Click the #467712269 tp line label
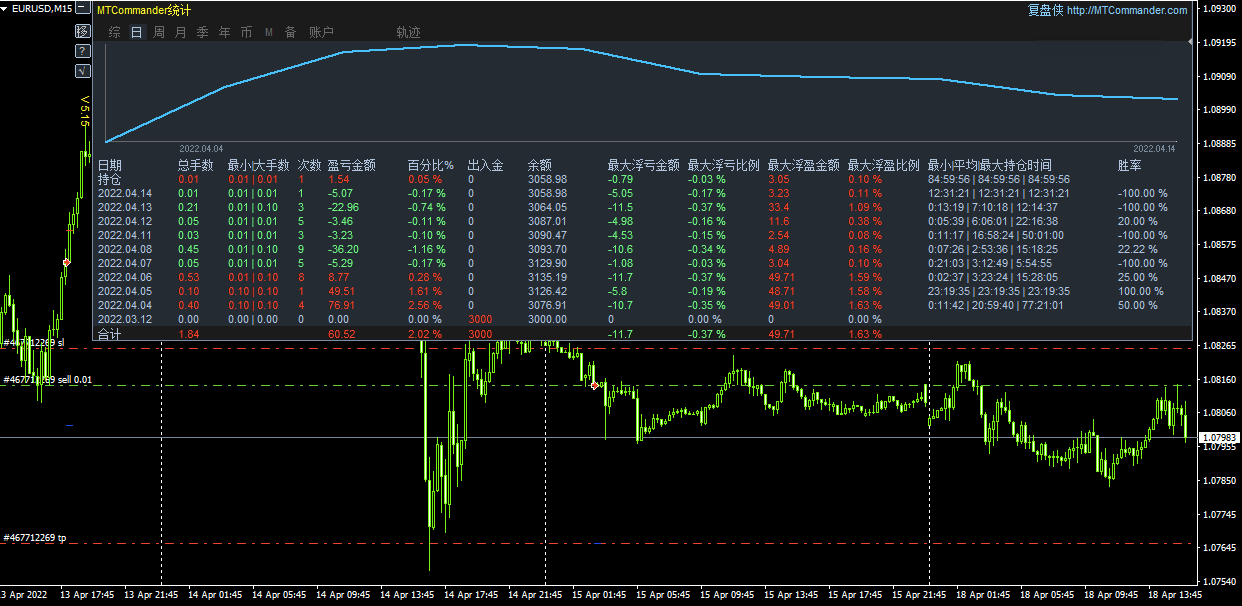 35,538
